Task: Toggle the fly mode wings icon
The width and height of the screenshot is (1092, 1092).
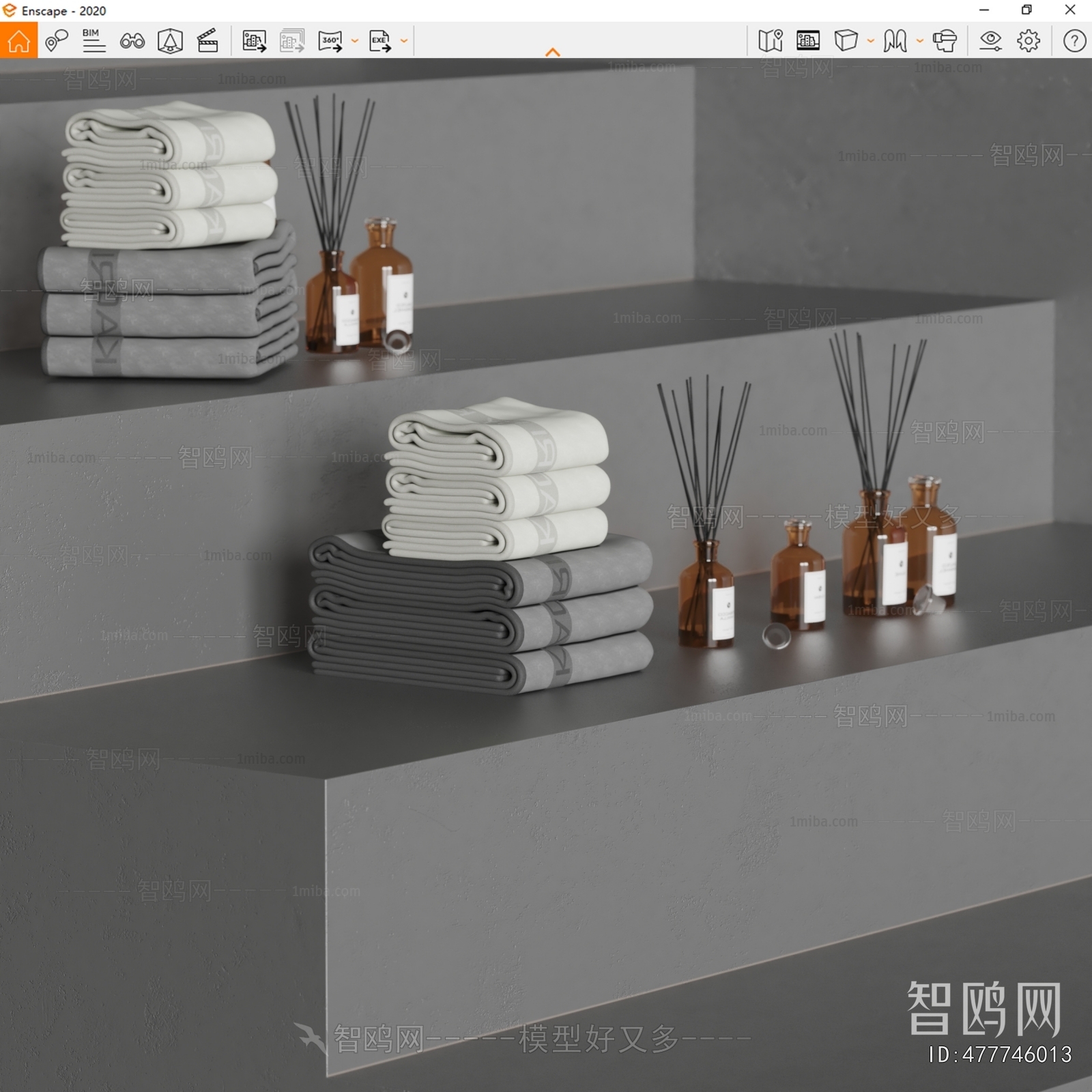Action: (895, 41)
